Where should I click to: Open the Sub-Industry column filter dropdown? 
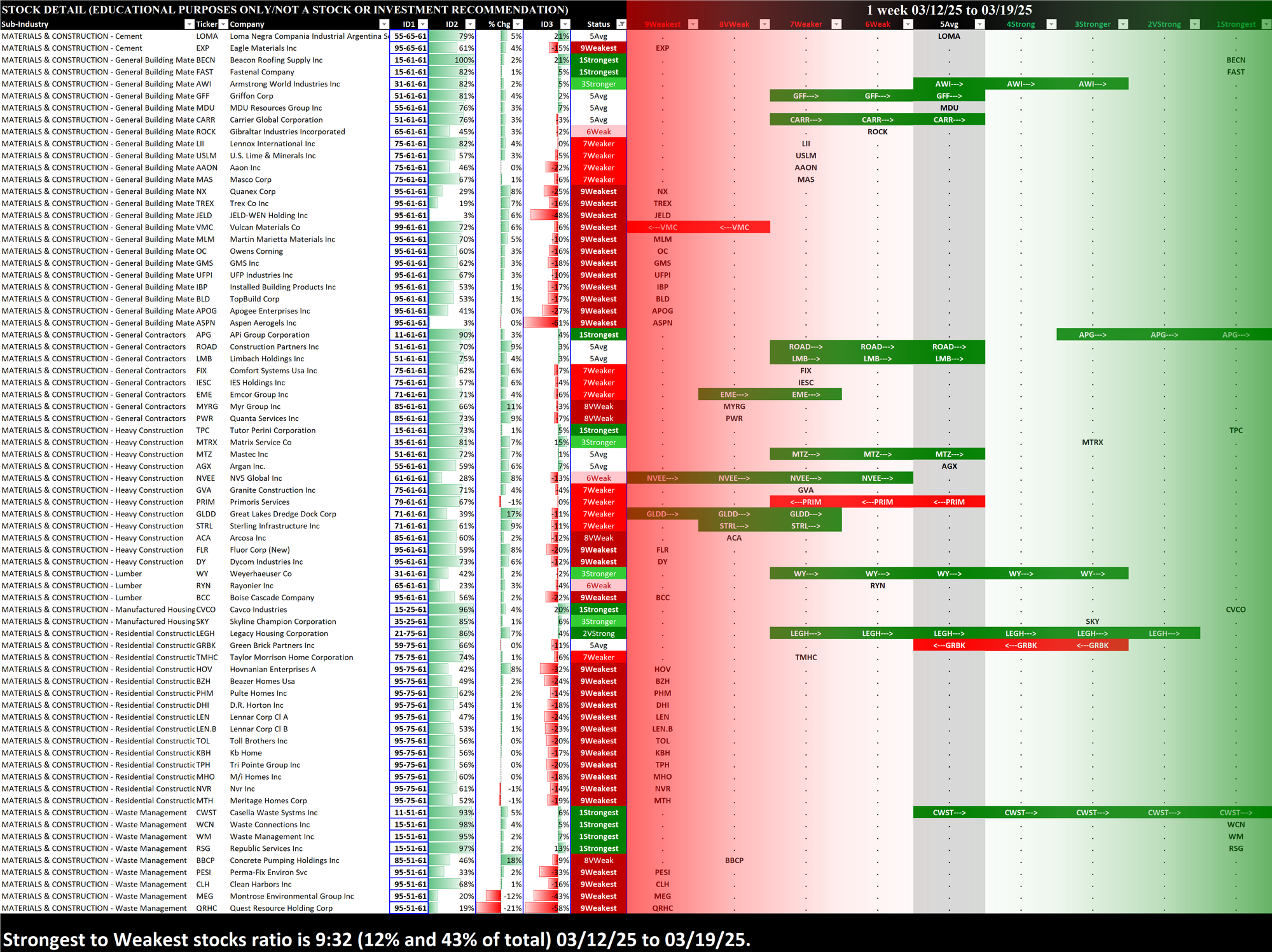click(x=189, y=24)
